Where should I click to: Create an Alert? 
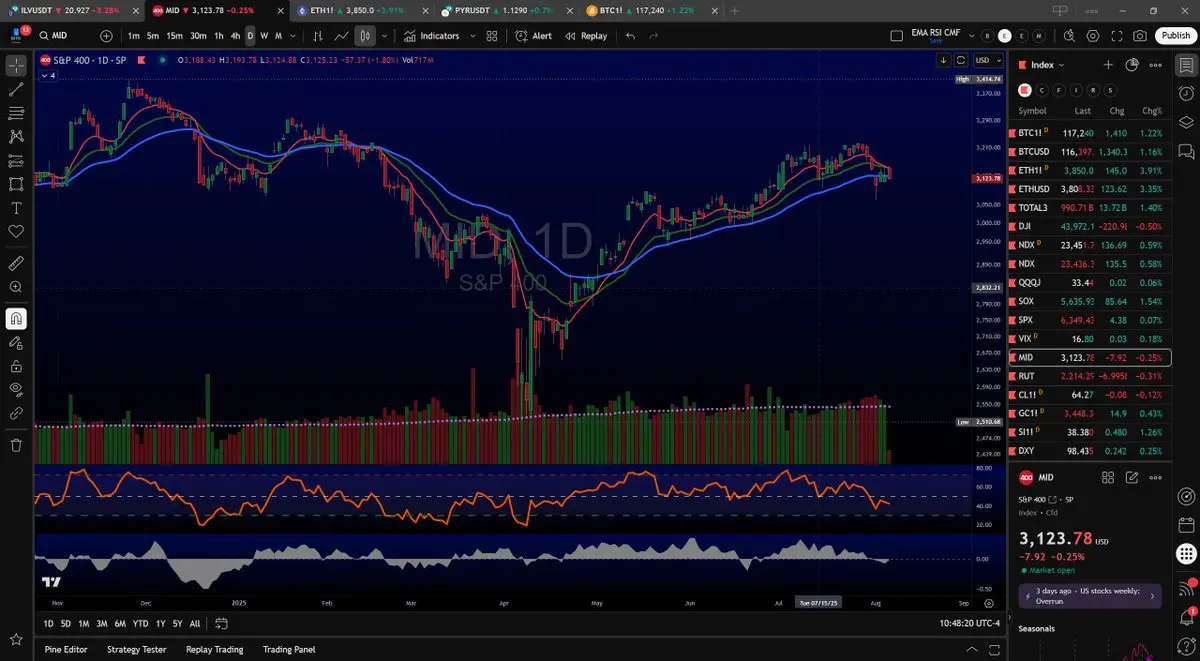point(534,35)
